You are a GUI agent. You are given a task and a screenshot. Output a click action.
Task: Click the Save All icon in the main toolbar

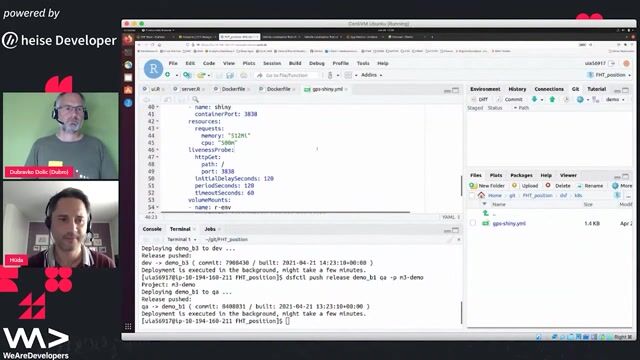[230, 75]
